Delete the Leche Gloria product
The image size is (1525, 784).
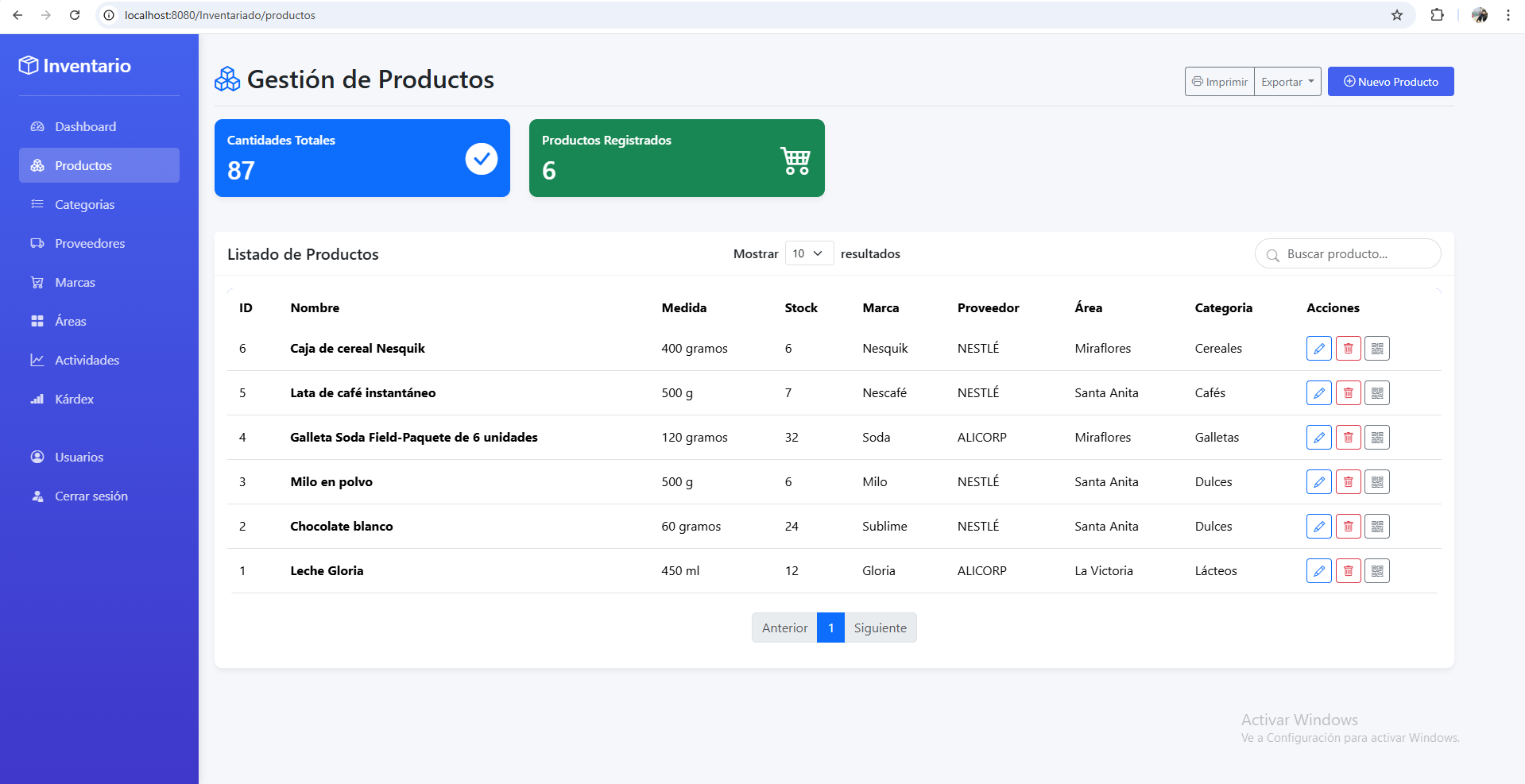1348,571
